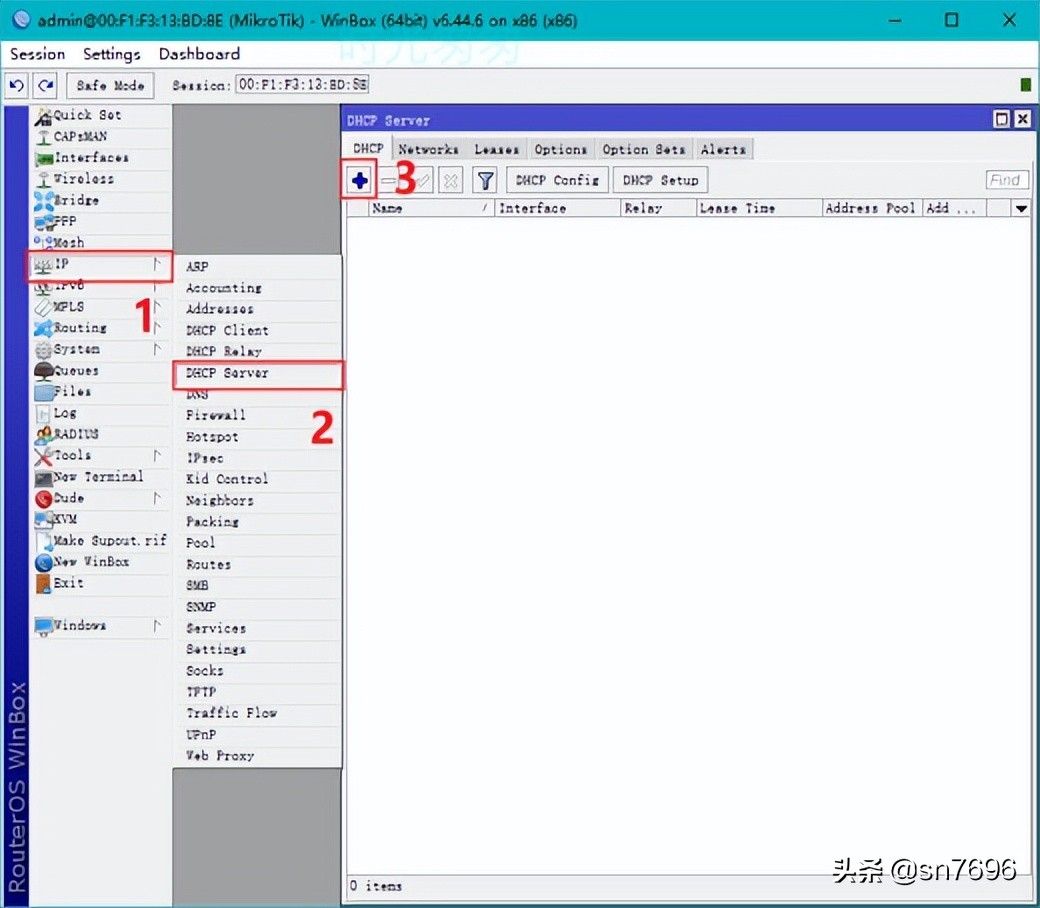Open the Settings menu
The height and width of the screenshot is (908, 1040).
tap(111, 54)
